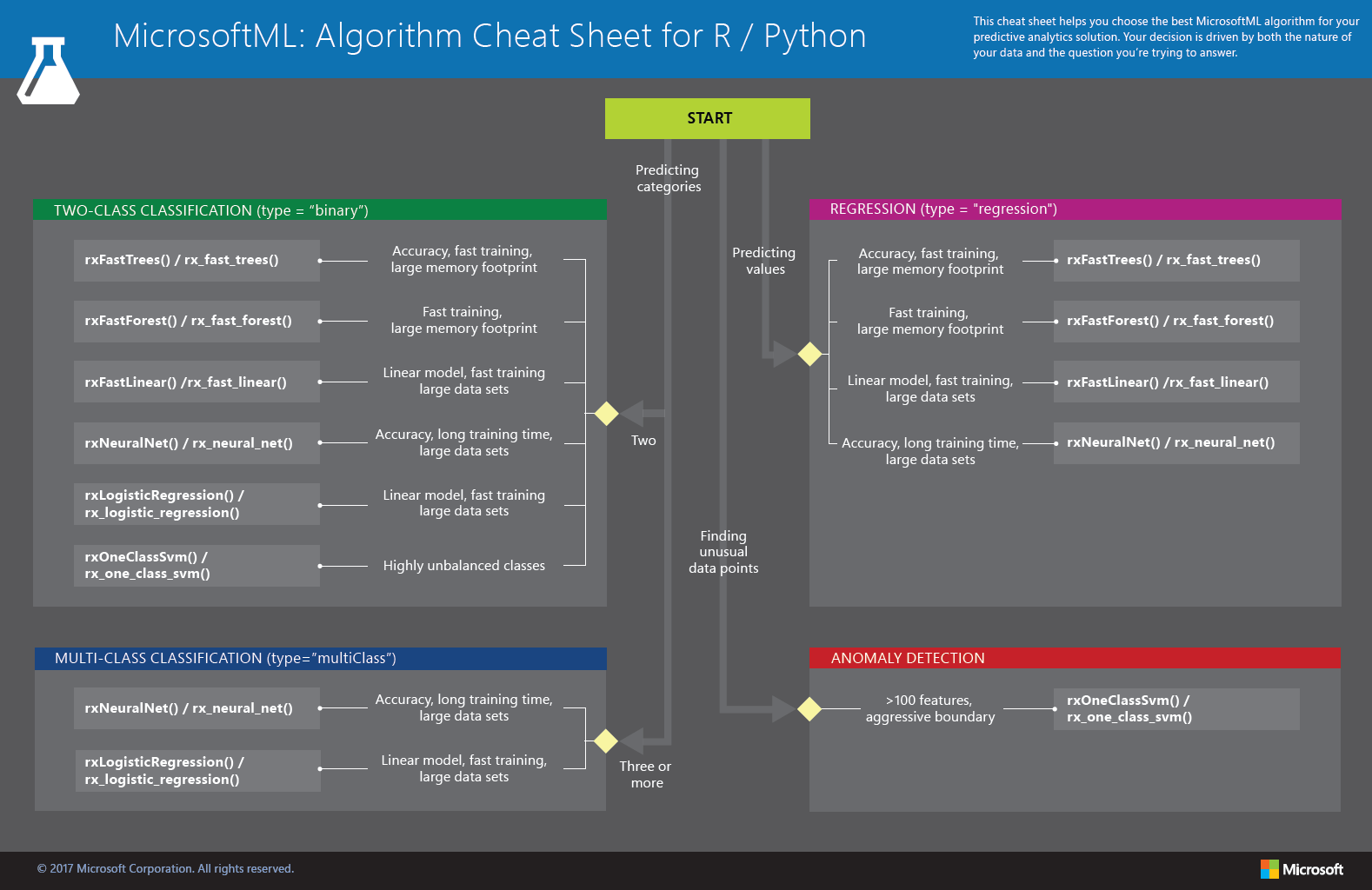This screenshot has width=1372, height=890.
Task: Click rxFastTrees() box under Regression
Action: coord(1176,261)
